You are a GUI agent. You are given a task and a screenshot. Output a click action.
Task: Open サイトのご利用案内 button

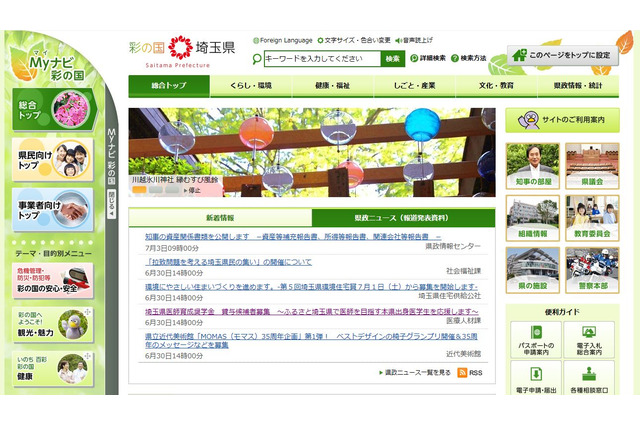562,120
